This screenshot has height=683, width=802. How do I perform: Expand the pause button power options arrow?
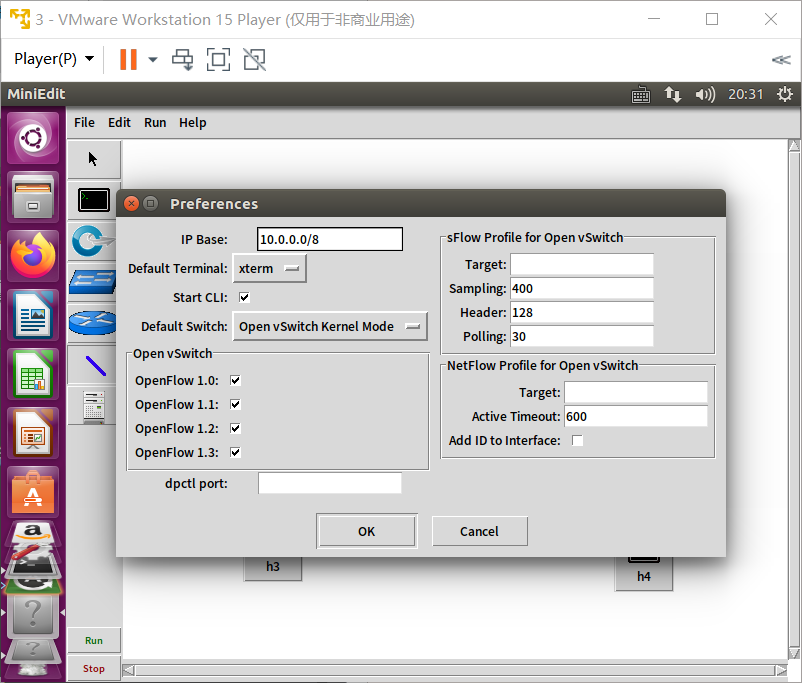point(152,59)
